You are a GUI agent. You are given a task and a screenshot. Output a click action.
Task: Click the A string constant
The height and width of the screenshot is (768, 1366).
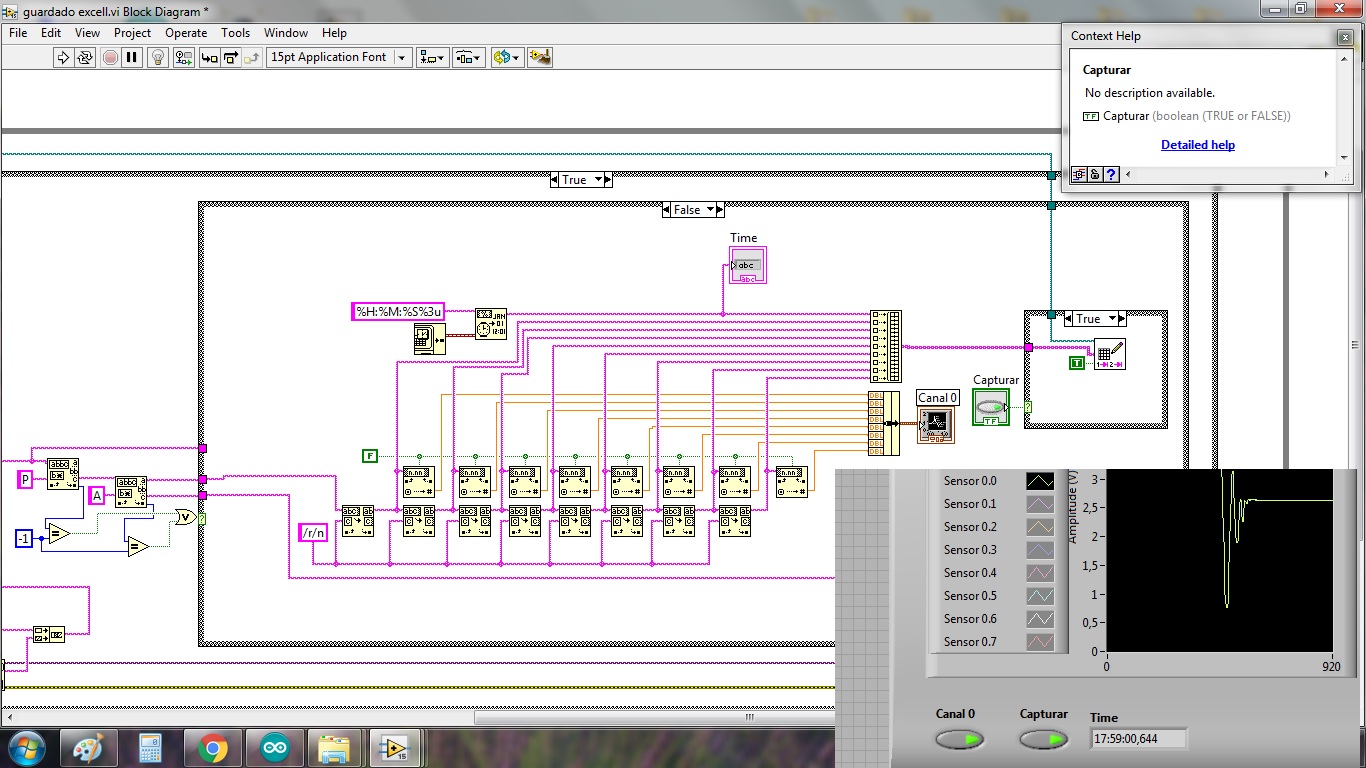(x=97, y=495)
